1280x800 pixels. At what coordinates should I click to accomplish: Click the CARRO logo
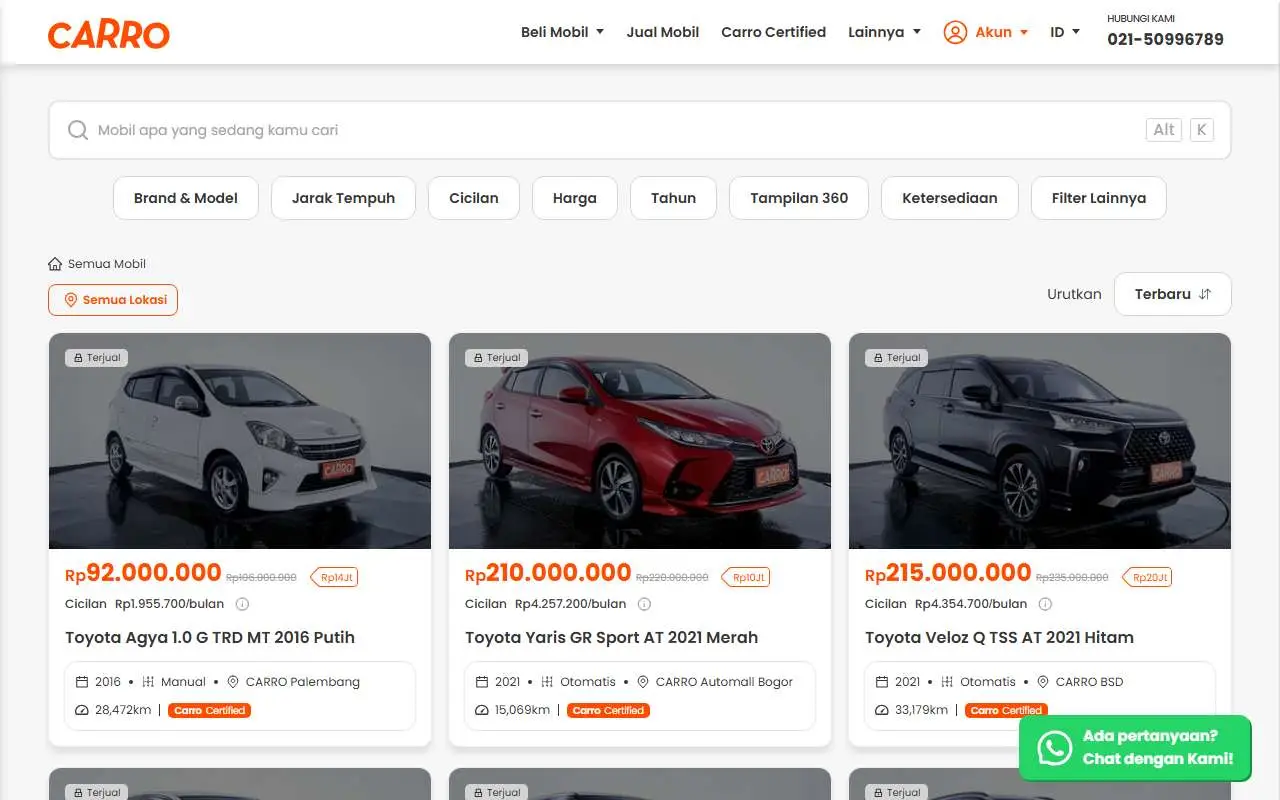(109, 35)
